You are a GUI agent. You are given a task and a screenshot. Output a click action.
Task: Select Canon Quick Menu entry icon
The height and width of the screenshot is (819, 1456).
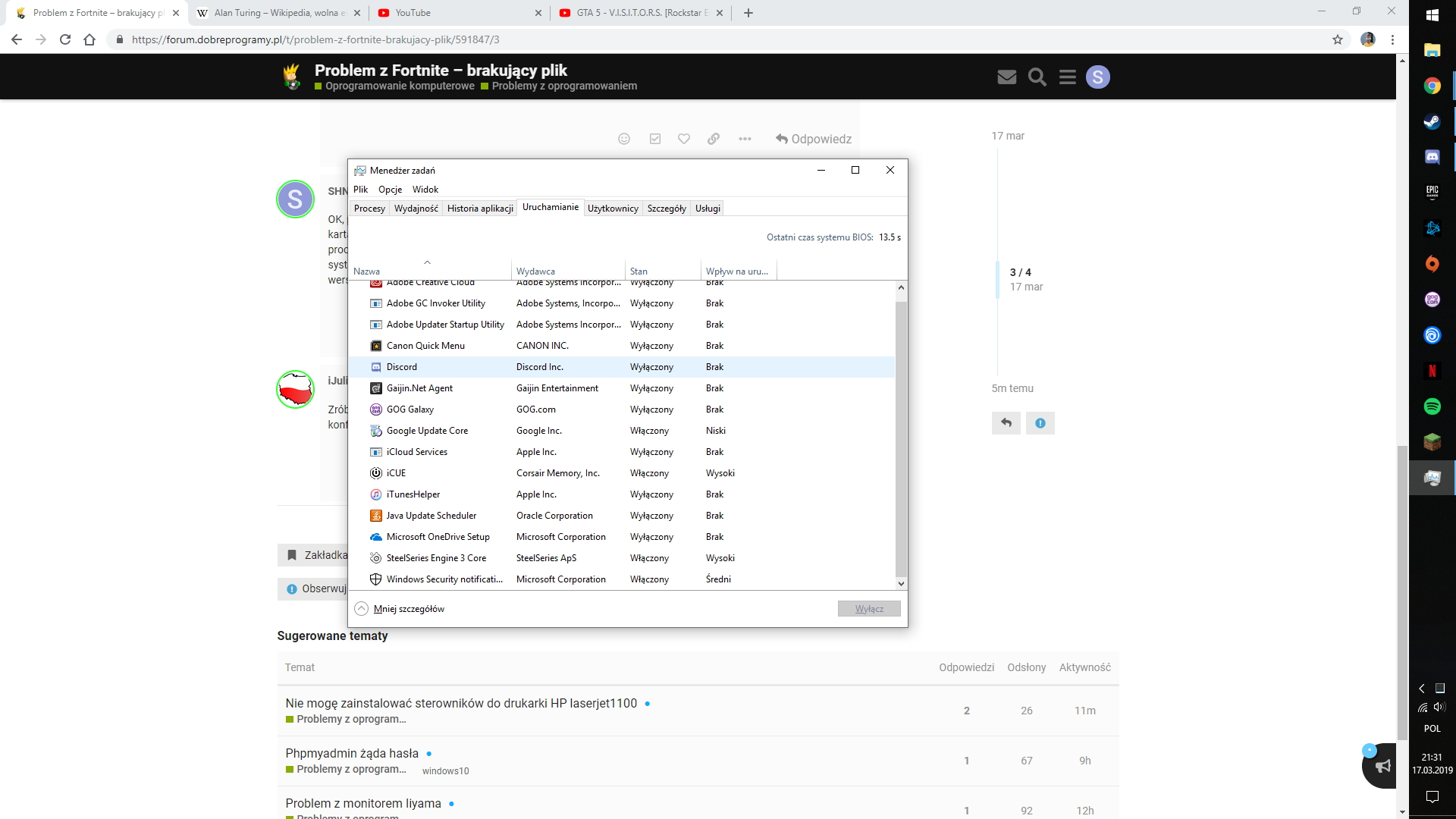click(375, 346)
